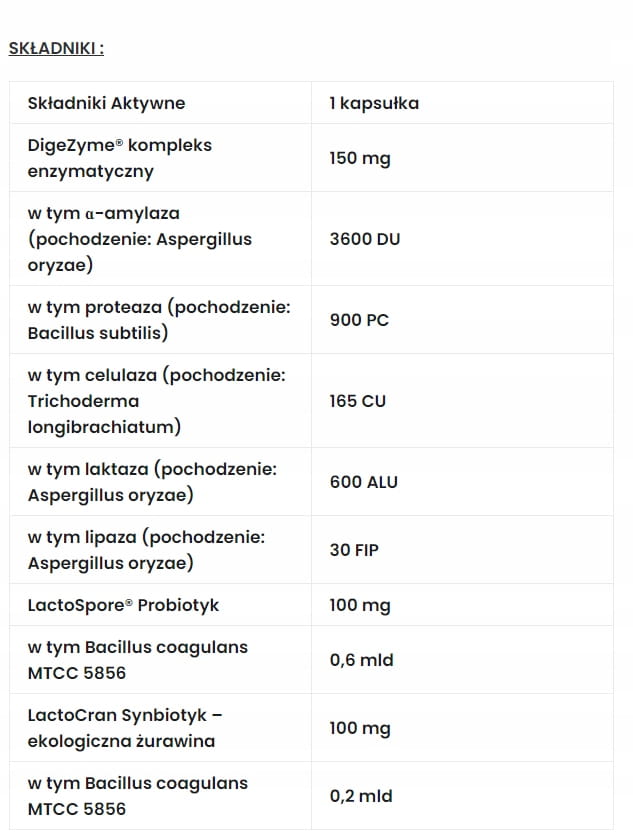Select the last Bacillus coagulans MTCC 5856 cell
This screenshot has height=839, width=633.
(x=160, y=796)
